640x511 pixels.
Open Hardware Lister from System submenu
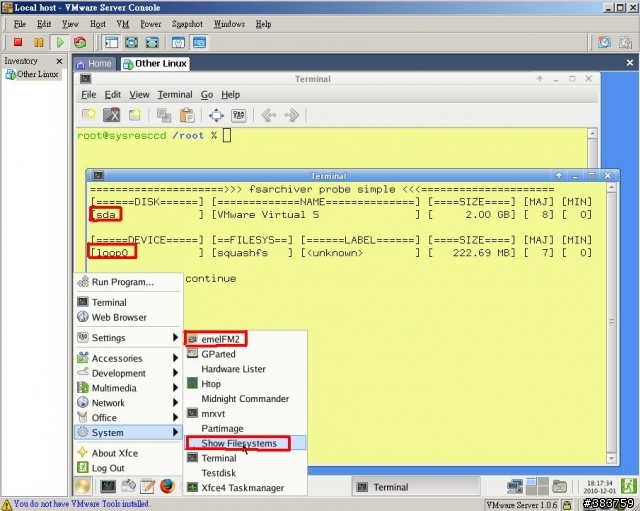245,369
